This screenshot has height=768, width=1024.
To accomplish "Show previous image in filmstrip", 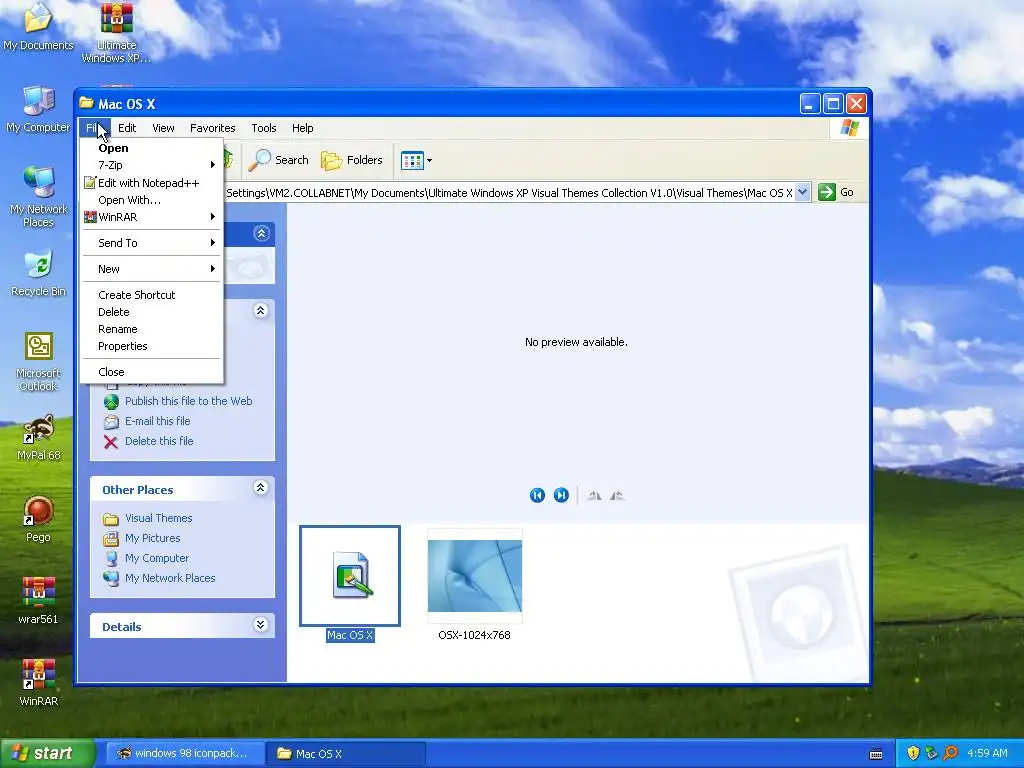I will click(537, 496).
